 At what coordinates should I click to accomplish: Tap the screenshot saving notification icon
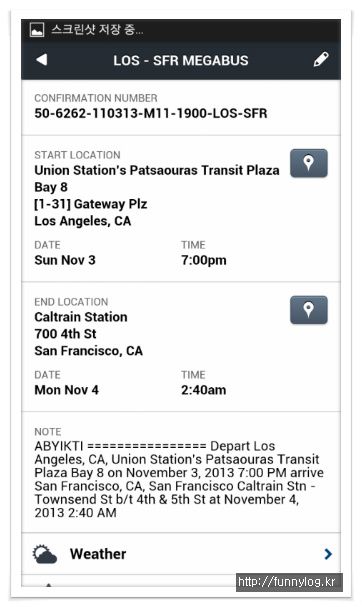(37, 30)
